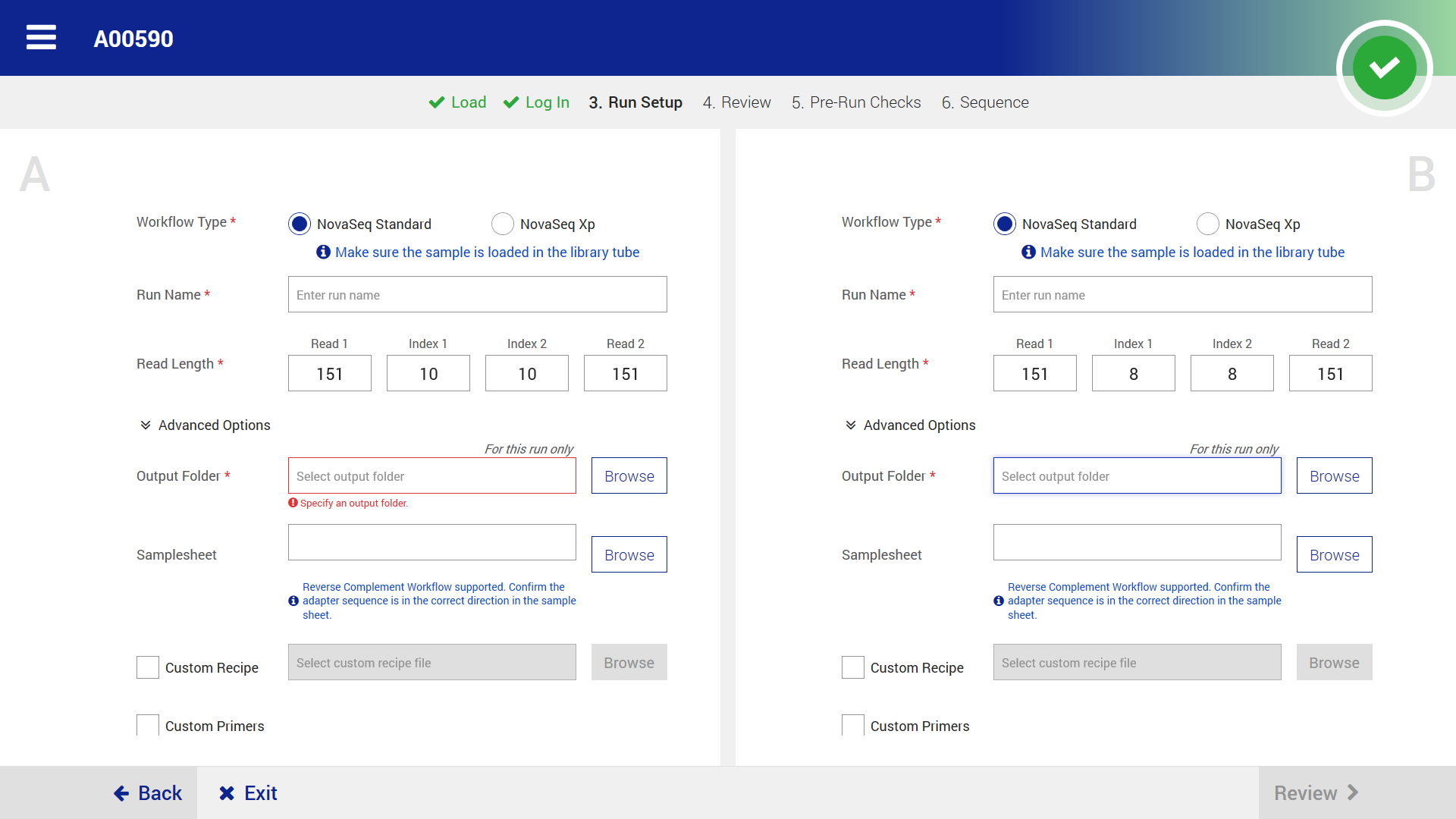Image resolution: width=1456 pixels, height=819 pixels.
Task: Click the A00590 instrument name
Action: 133,39
